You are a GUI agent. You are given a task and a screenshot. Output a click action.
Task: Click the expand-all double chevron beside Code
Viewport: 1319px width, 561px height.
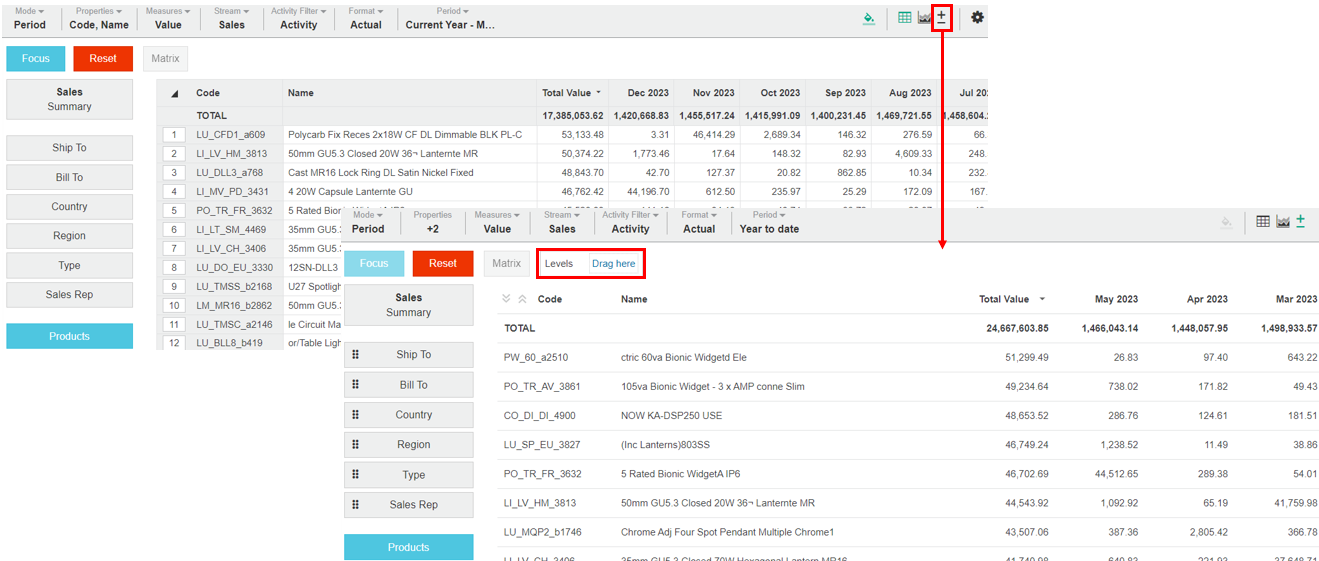[x=506, y=299]
